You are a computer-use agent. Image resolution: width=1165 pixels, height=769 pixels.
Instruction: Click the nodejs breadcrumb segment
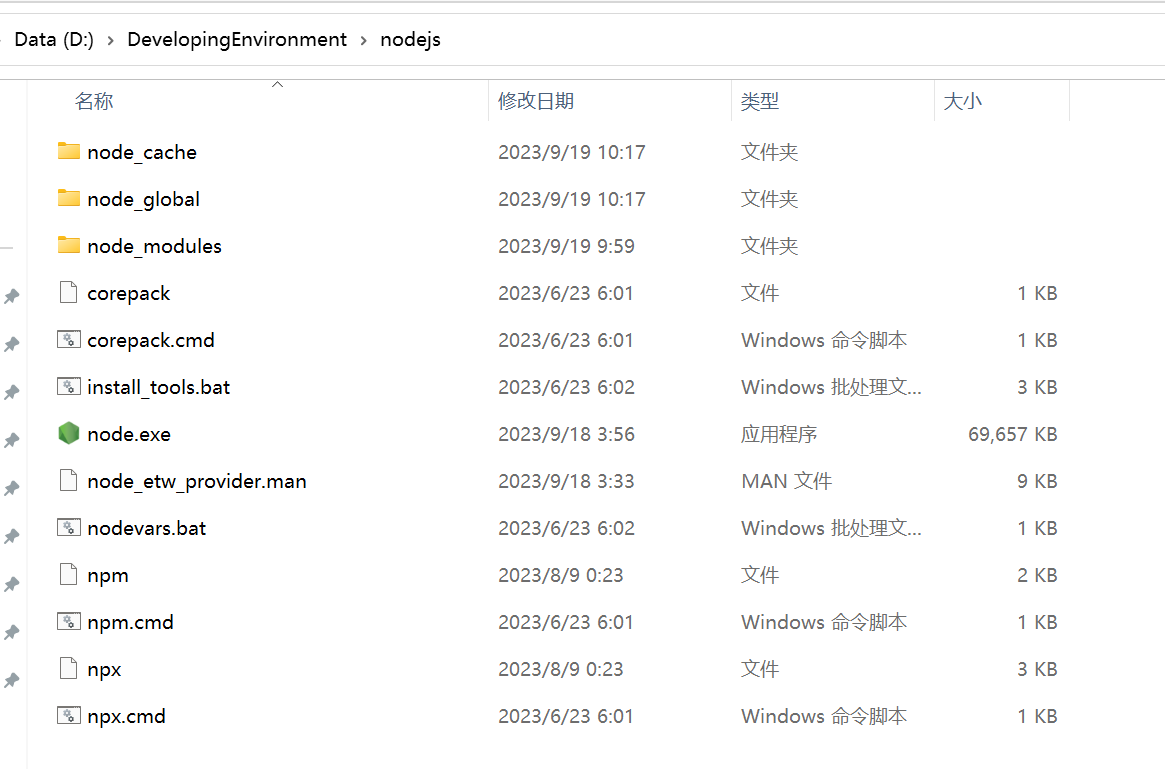coord(410,40)
